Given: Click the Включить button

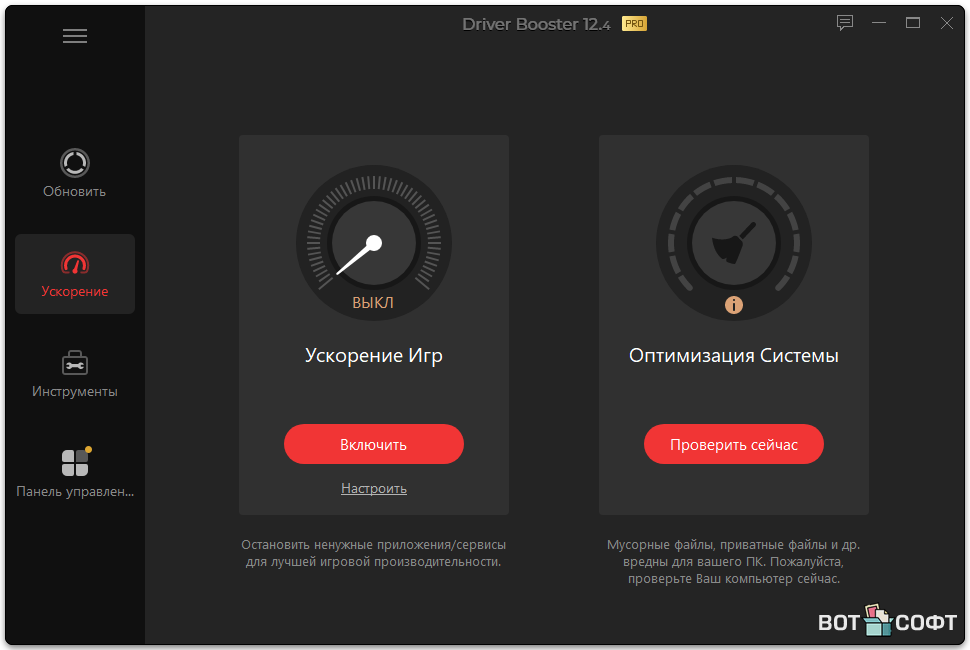Looking at the screenshot, I should click(374, 444).
